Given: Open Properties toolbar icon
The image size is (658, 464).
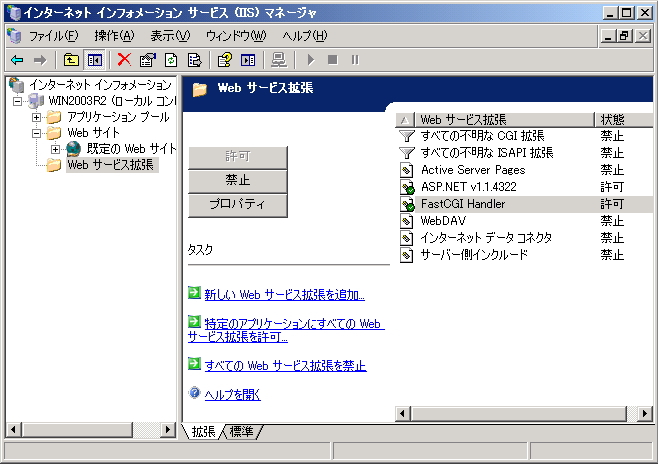Looking at the screenshot, I should pos(148,60).
